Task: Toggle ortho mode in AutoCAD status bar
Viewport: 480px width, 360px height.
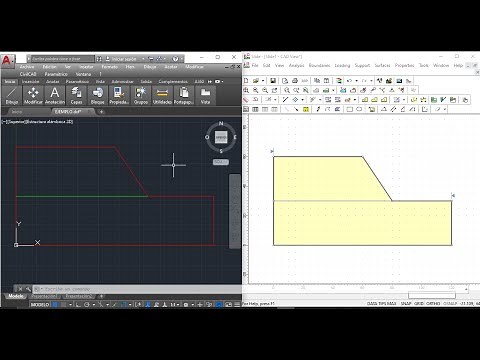Action: pyautogui.click(x=78, y=304)
